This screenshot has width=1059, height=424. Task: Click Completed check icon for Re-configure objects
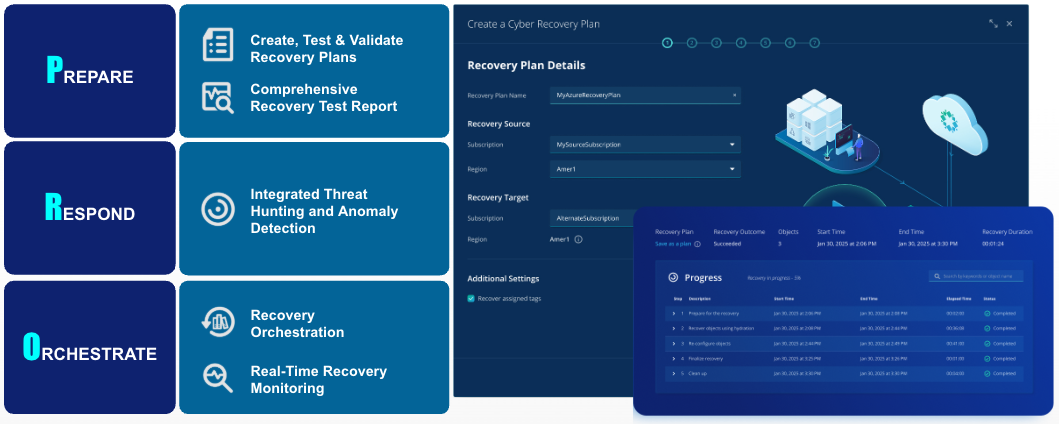pos(987,344)
